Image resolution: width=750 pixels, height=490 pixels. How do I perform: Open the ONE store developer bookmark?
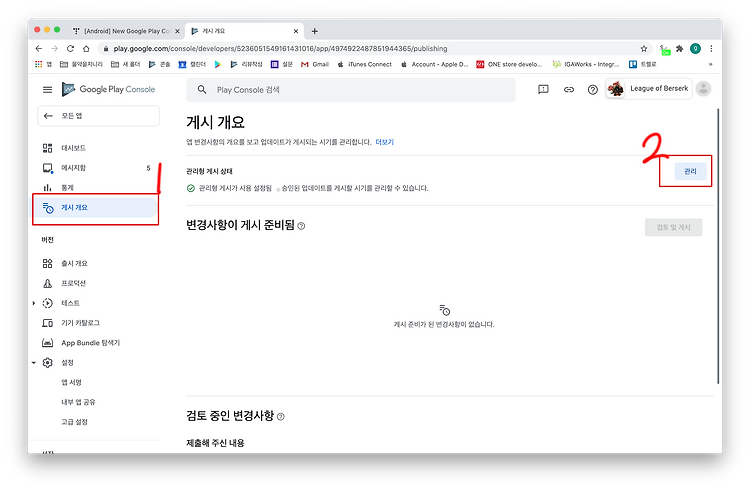pos(509,64)
